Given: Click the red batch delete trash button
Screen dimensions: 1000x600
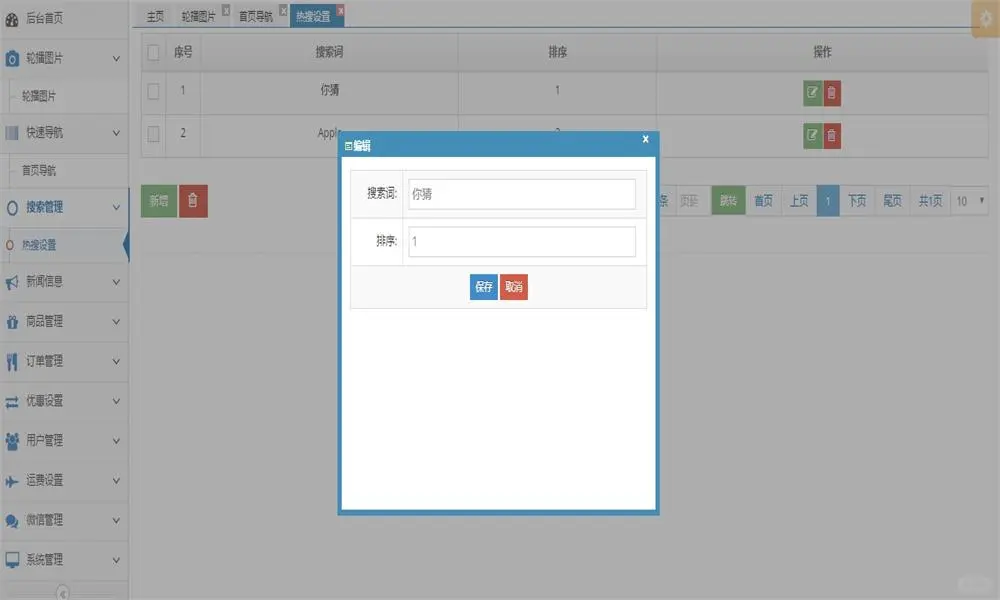Looking at the screenshot, I should pos(193,201).
